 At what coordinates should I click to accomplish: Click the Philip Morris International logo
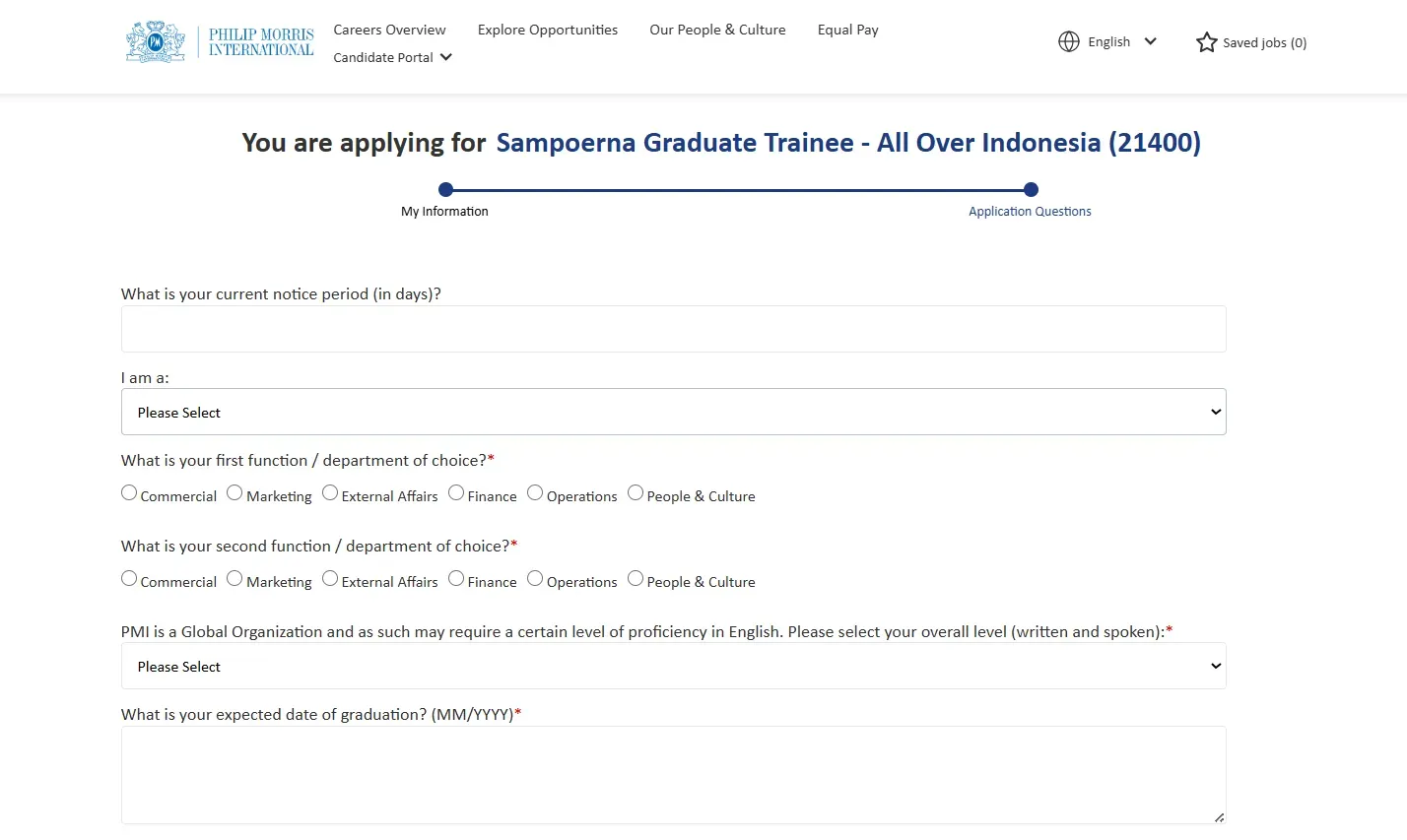tap(219, 40)
